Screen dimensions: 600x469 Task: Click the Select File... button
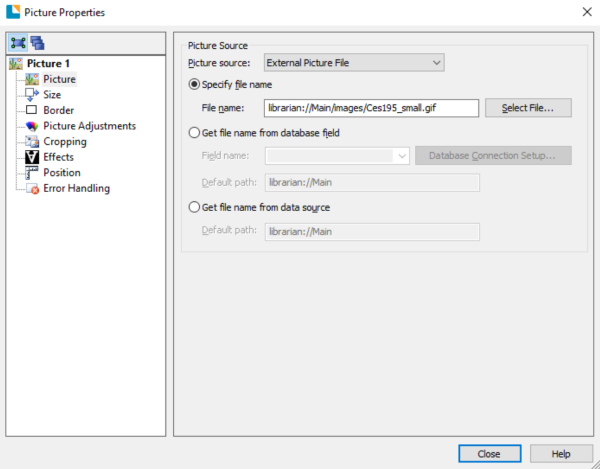coord(528,108)
